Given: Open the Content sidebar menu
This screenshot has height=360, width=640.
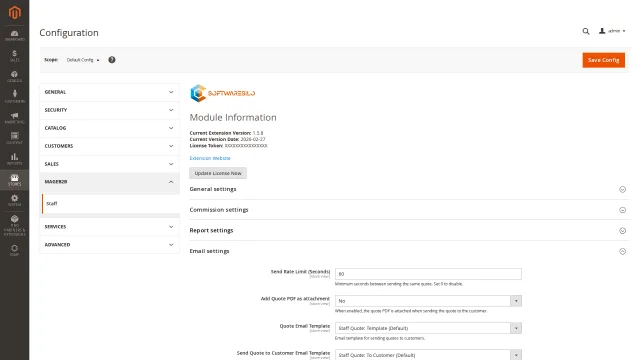Looking at the screenshot, I should coord(15,138).
